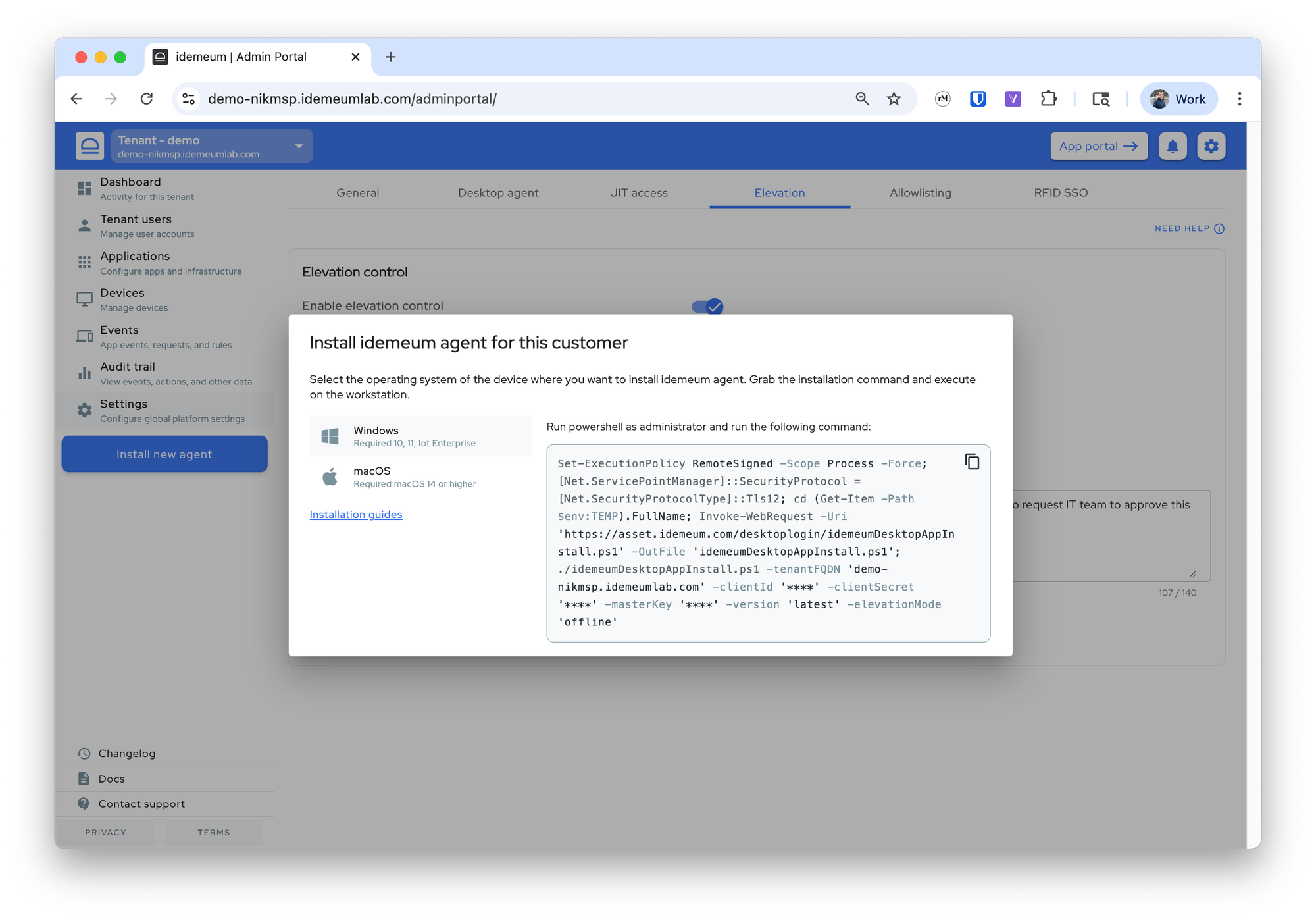This screenshot has width=1316, height=921.
Task: Click the command text box
Action: 768,543
